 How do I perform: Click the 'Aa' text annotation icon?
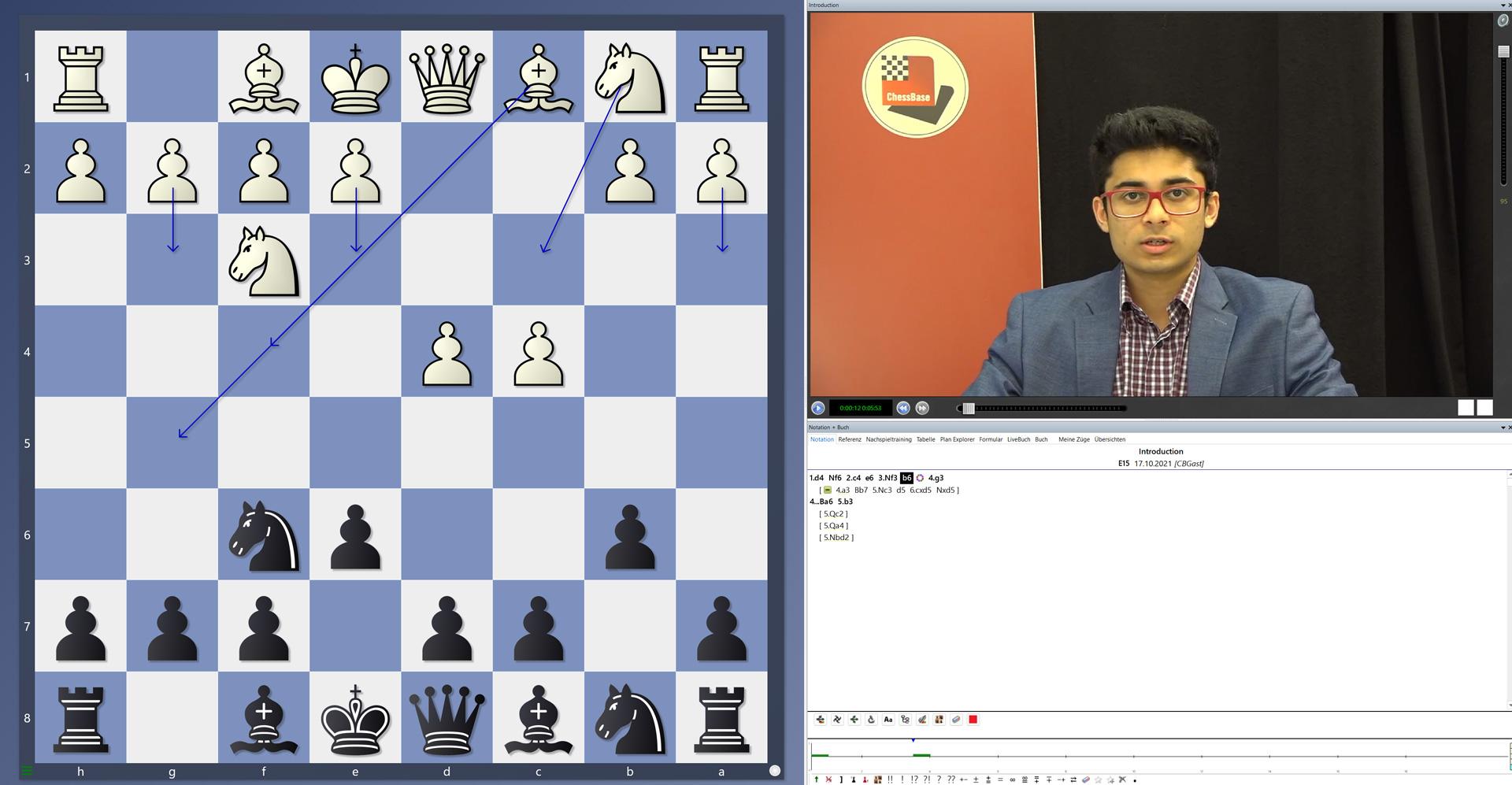click(888, 720)
